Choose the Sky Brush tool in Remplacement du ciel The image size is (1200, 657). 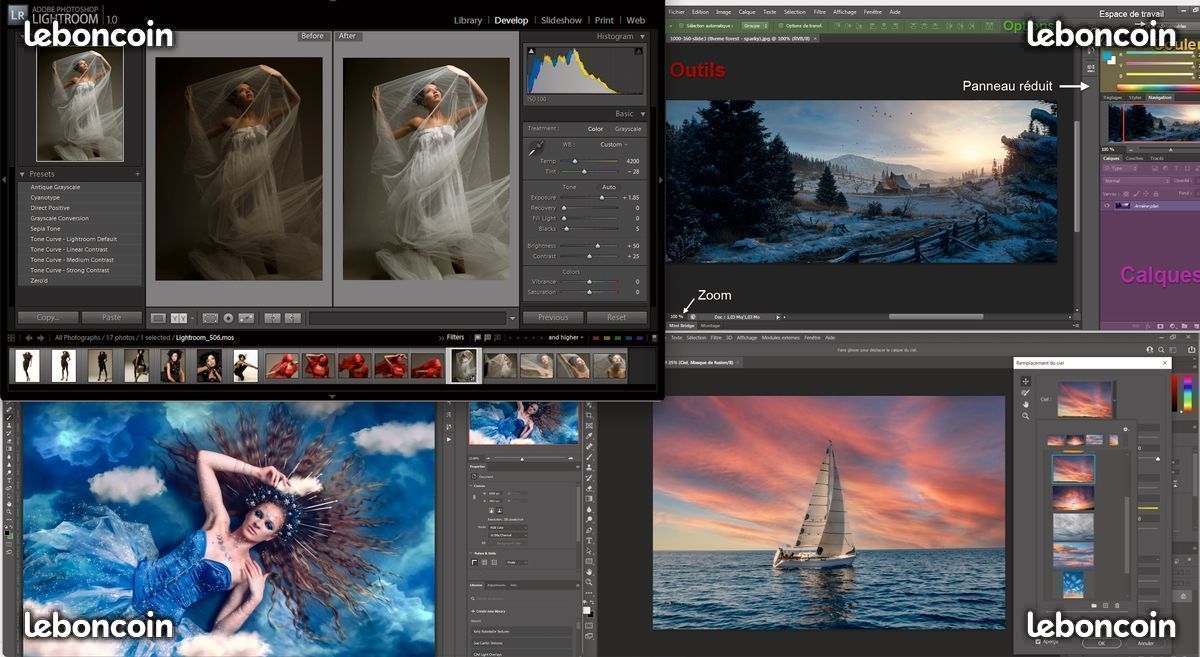click(1025, 393)
